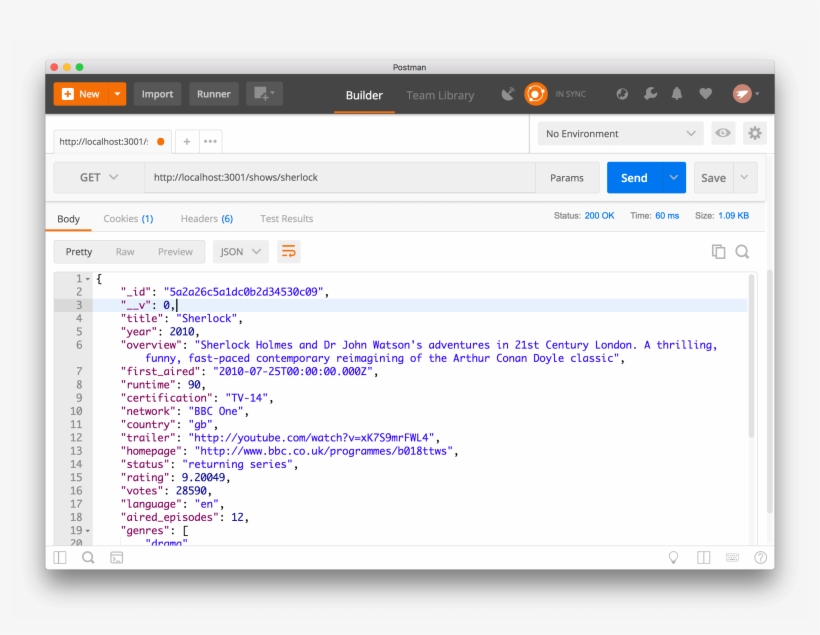Click the response body vertical scrollbar

point(752,356)
